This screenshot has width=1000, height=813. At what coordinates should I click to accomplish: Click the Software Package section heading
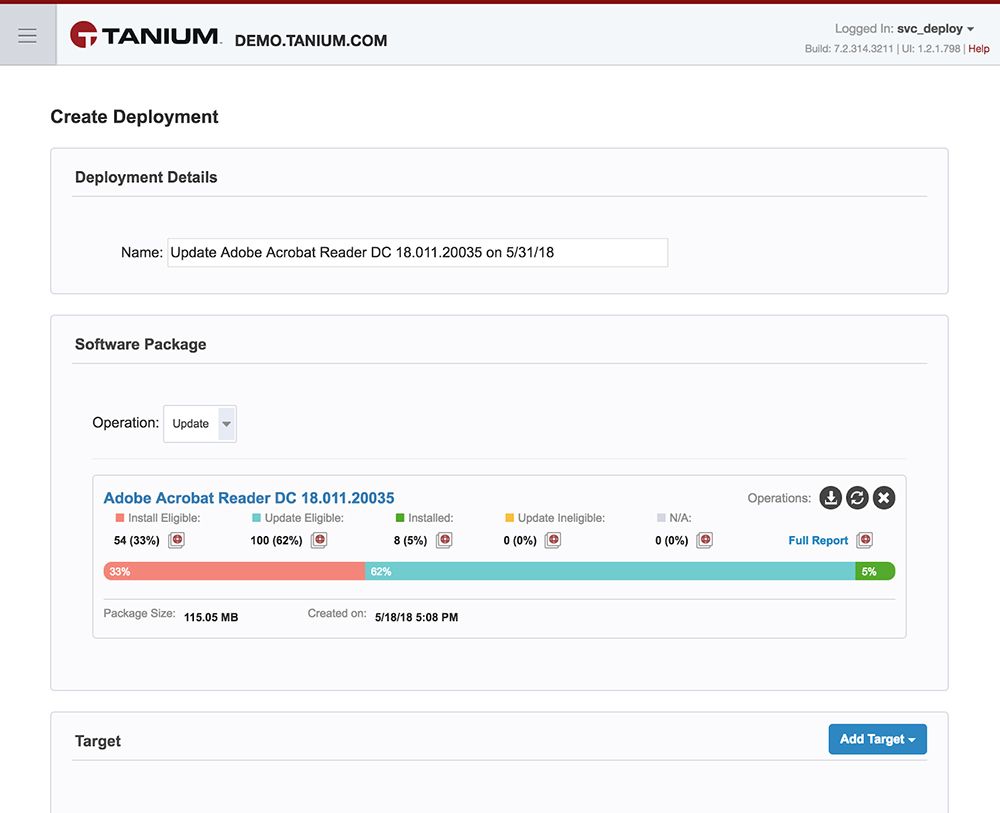tap(141, 344)
